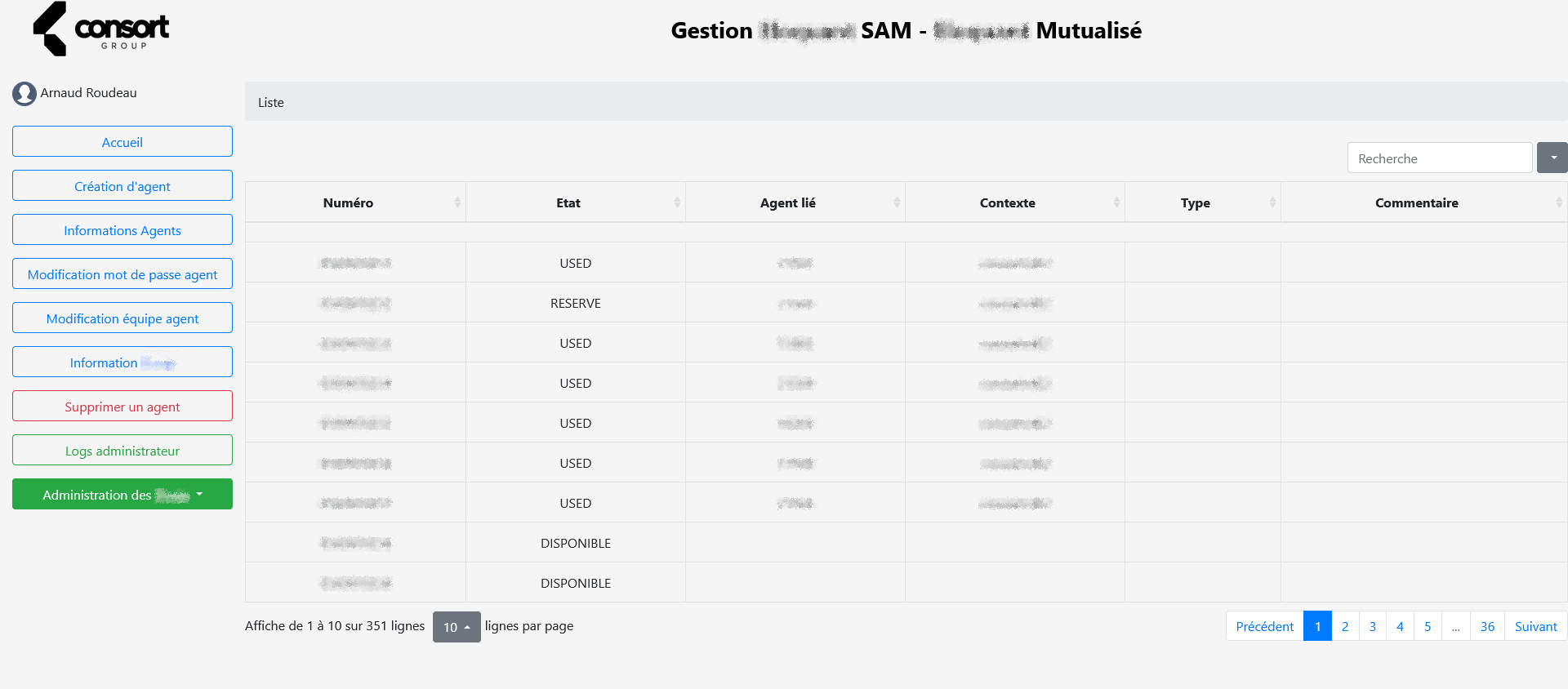Click in the Recherche search field
Image resolution: width=1568 pixels, height=689 pixels.
[x=1439, y=158]
